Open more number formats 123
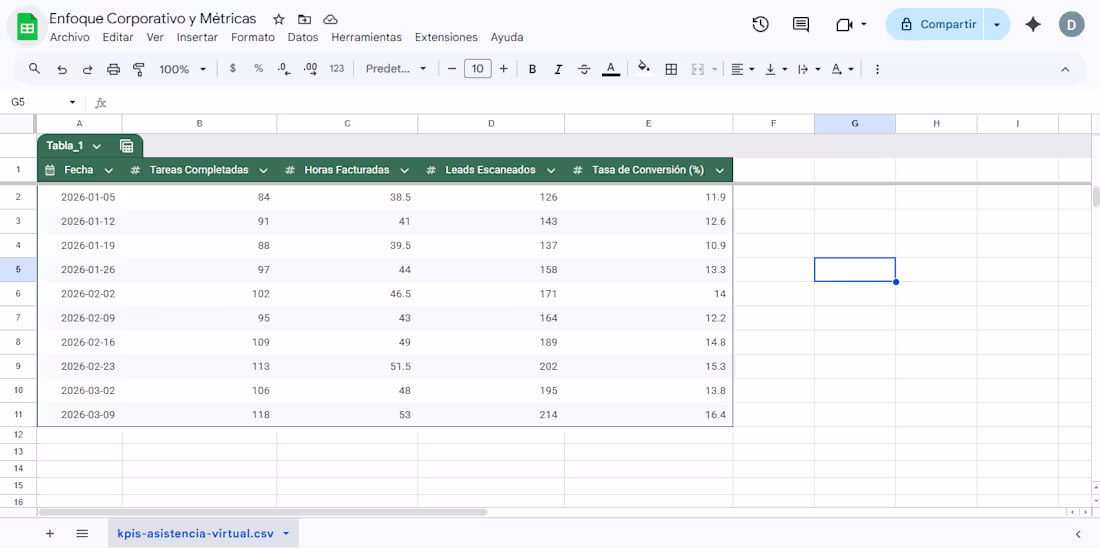The width and height of the screenshot is (1100, 548). click(x=337, y=69)
